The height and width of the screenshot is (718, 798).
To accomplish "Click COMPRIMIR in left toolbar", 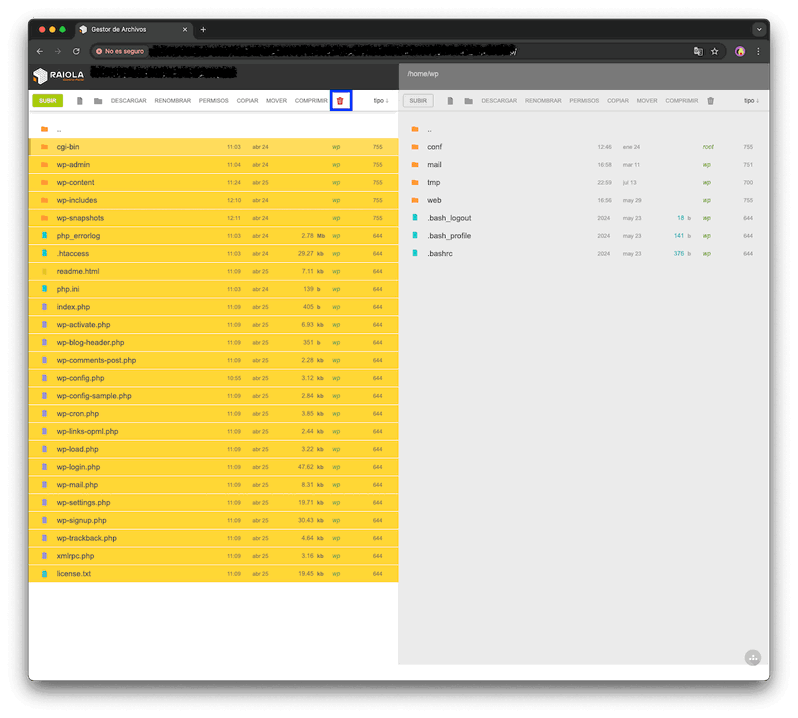I will click(311, 101).
